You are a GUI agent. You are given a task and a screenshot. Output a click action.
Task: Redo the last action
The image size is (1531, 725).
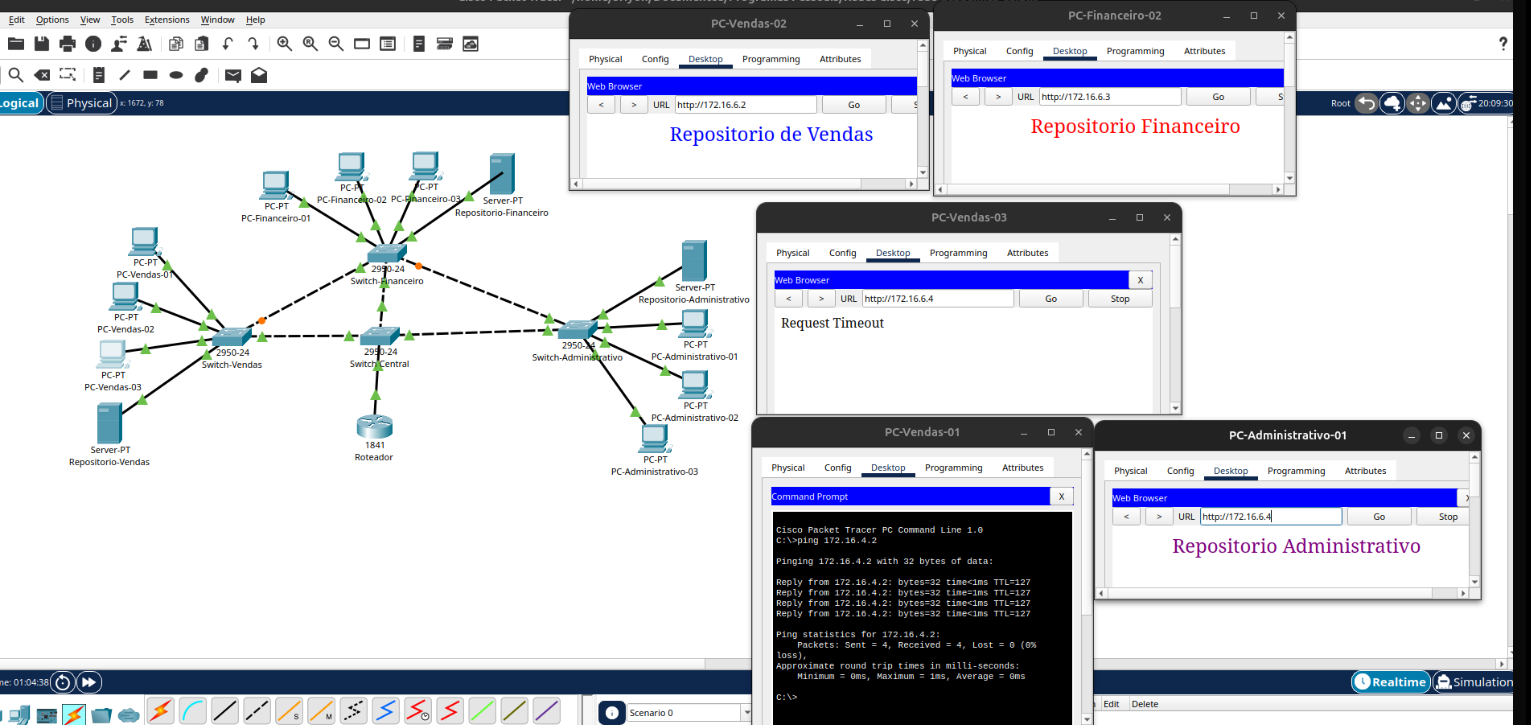(253, 44)
